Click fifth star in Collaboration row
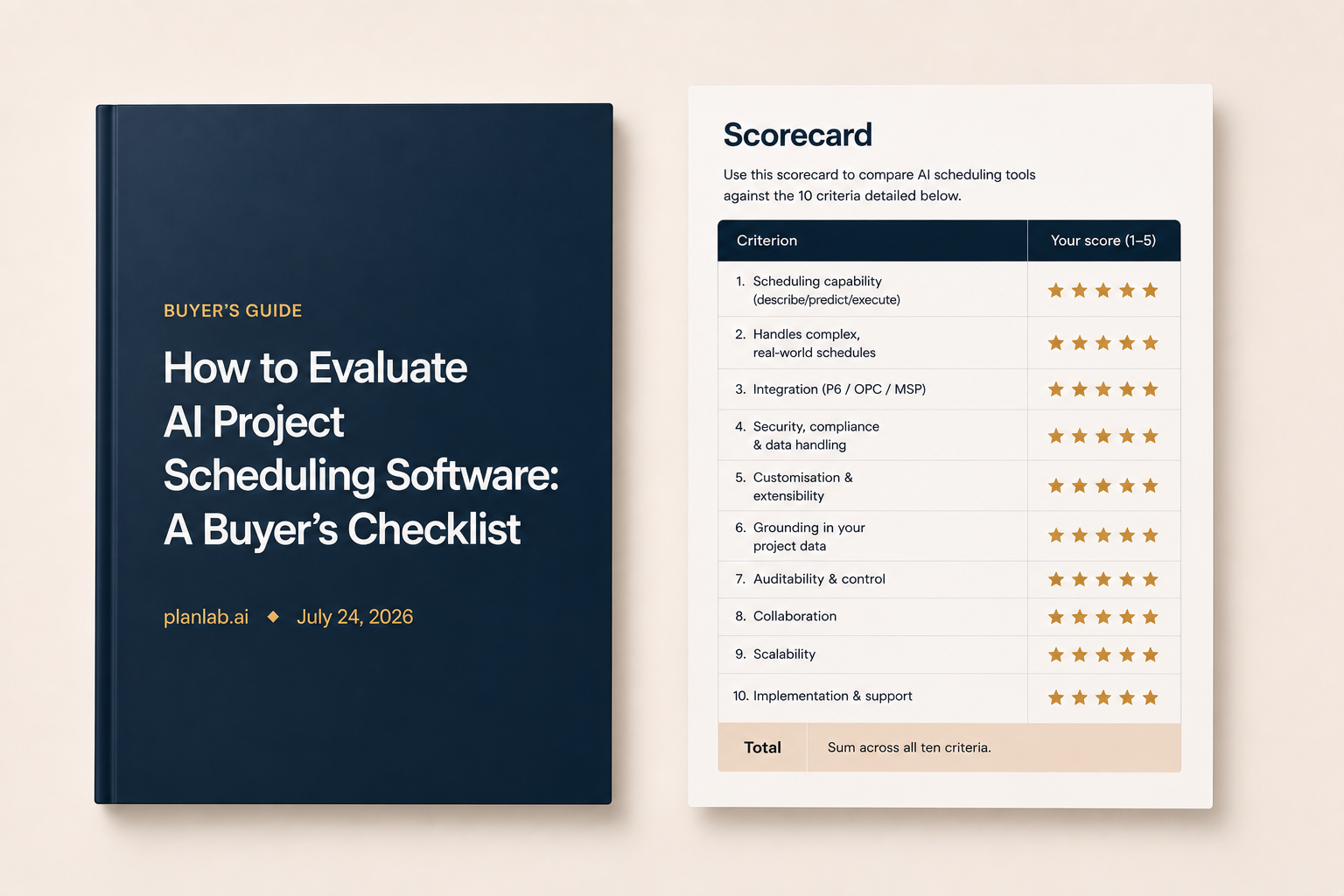The image size is (1344, 896). click(x=1151, y=617)
